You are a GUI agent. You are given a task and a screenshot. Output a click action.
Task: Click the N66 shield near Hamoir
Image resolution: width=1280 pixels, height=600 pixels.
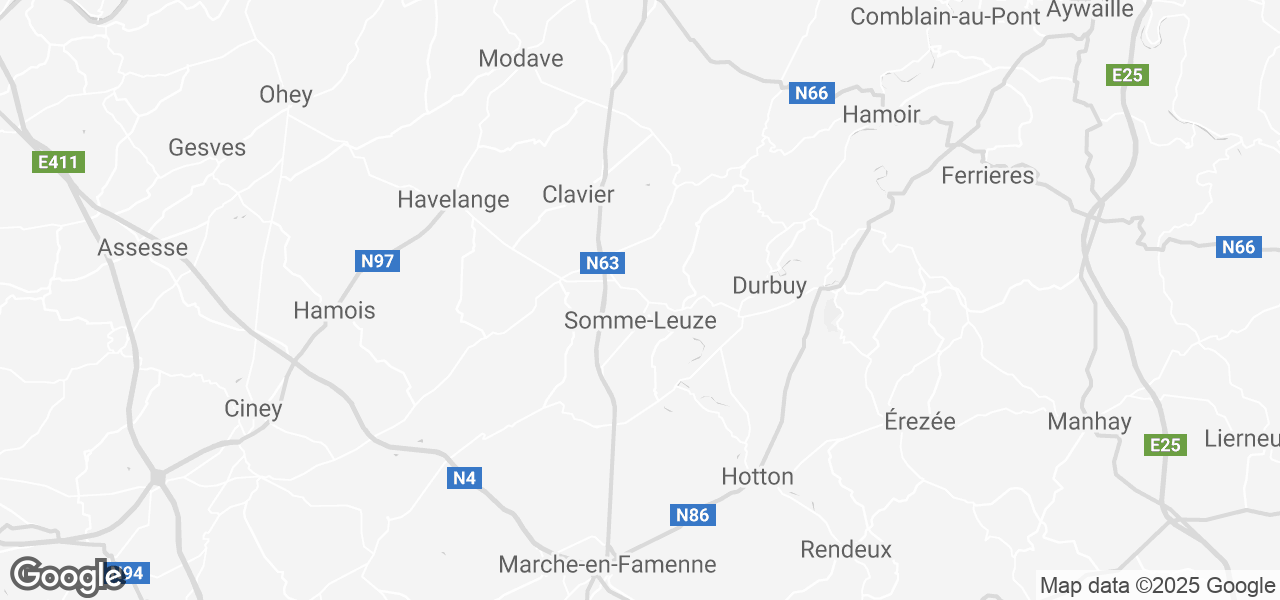(810, 93)
